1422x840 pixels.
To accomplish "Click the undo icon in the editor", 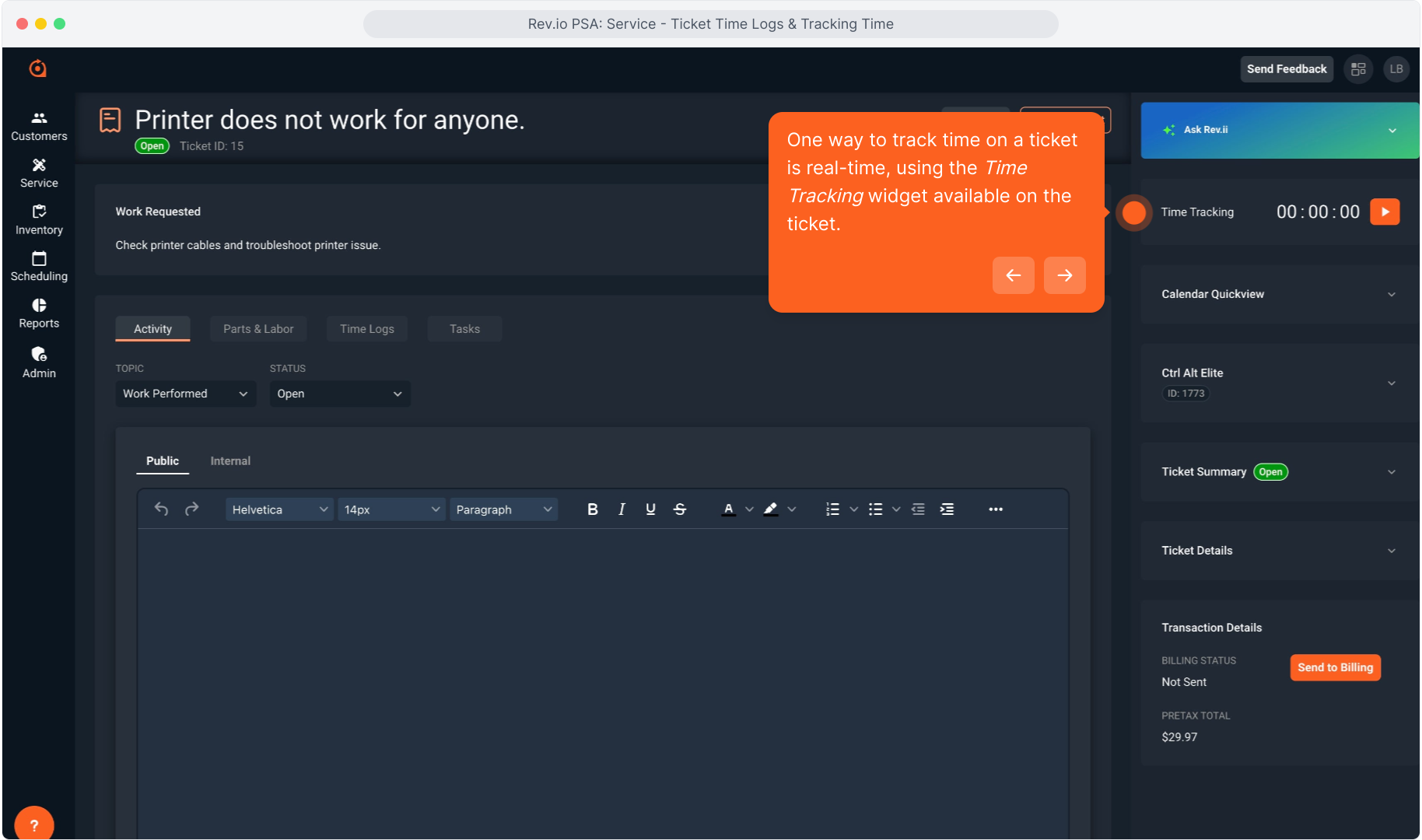I will pyautogui.click(x=161, y=509).
